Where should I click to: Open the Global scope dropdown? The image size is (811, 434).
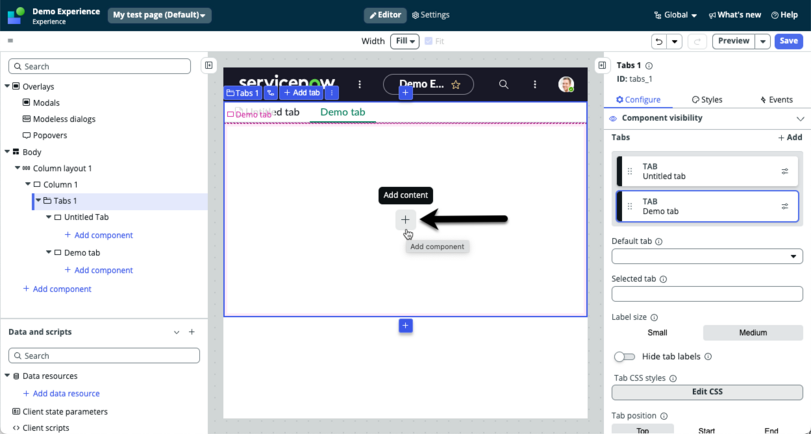tap(675, 15)
